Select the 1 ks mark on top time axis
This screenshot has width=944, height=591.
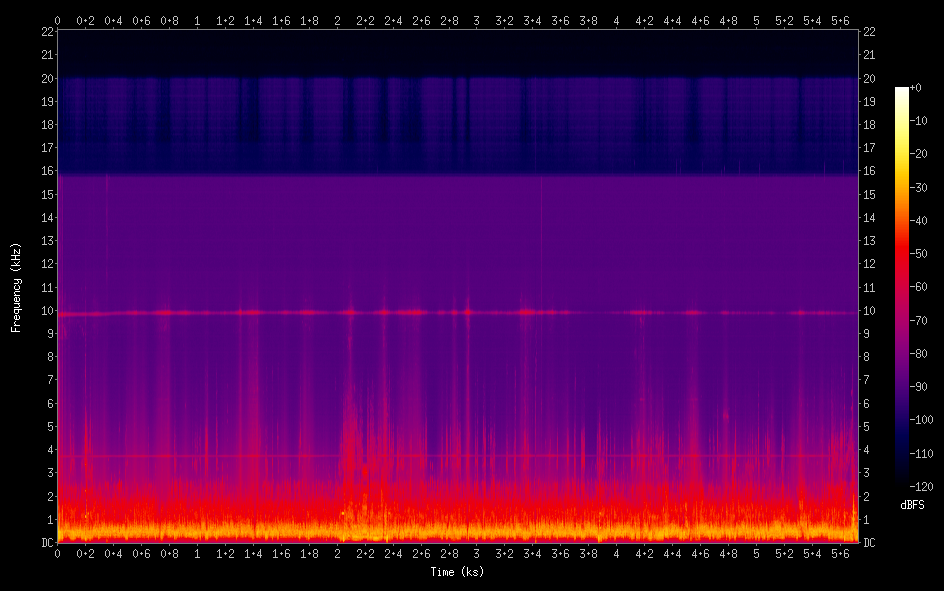click(x=197, y=19)
